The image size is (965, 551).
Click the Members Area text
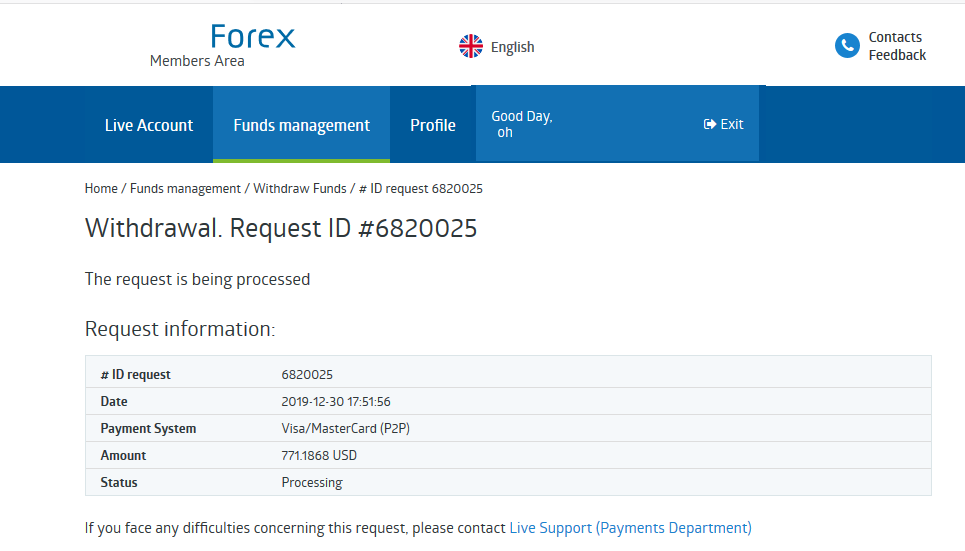(x=197, y=61)
